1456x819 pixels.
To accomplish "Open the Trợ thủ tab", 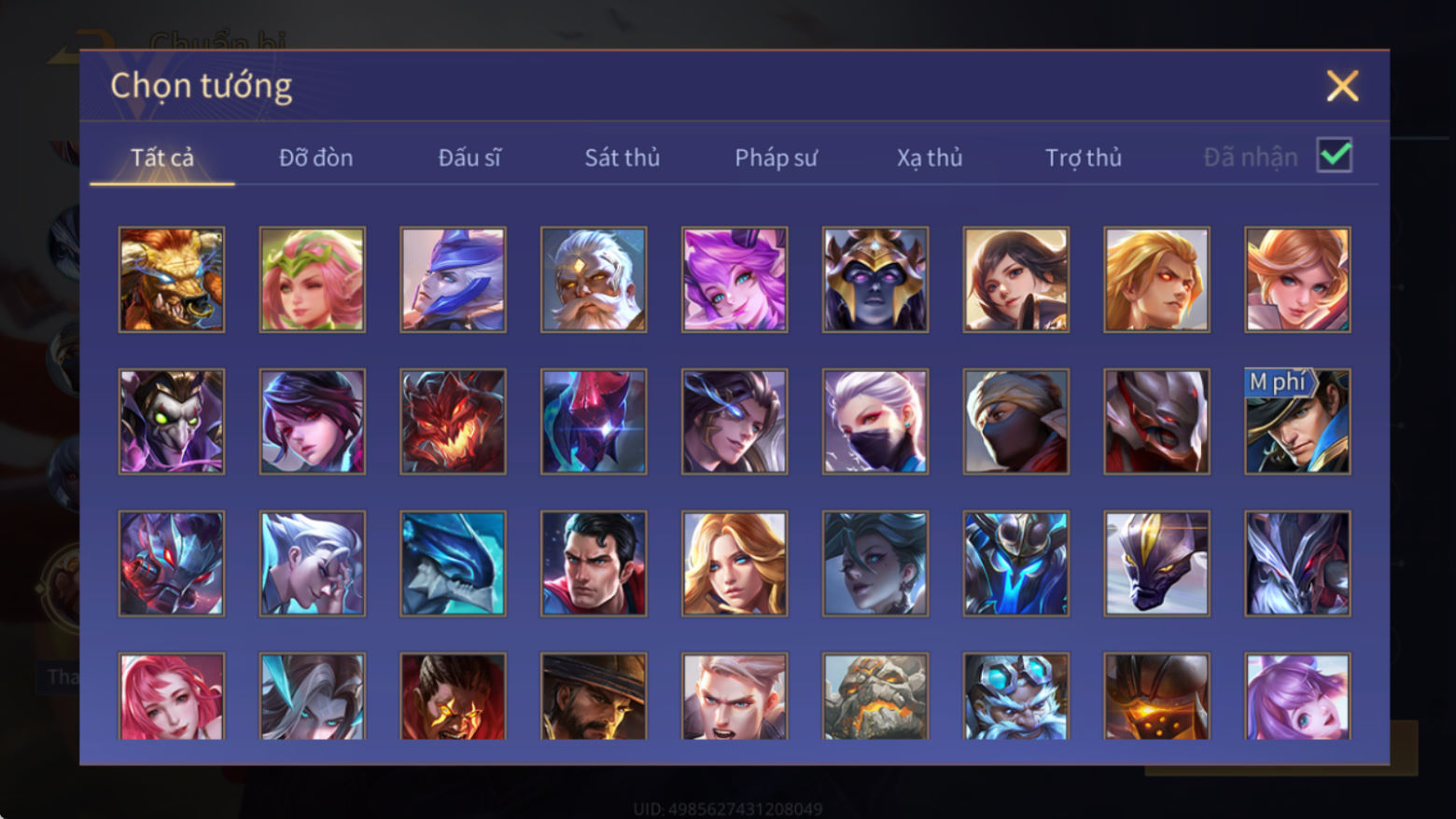I will 1083,158.
